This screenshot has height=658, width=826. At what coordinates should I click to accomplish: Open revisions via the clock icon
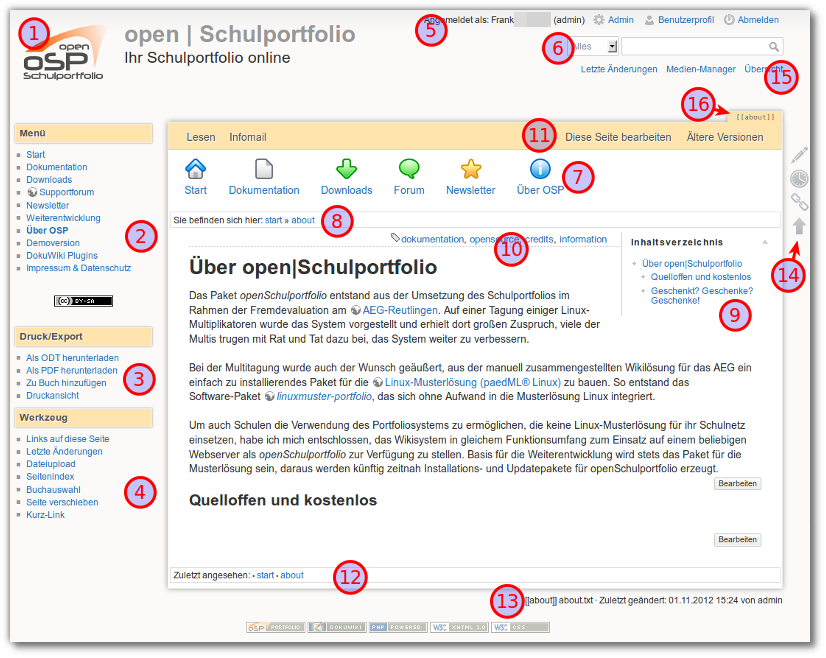coord(799,179)
